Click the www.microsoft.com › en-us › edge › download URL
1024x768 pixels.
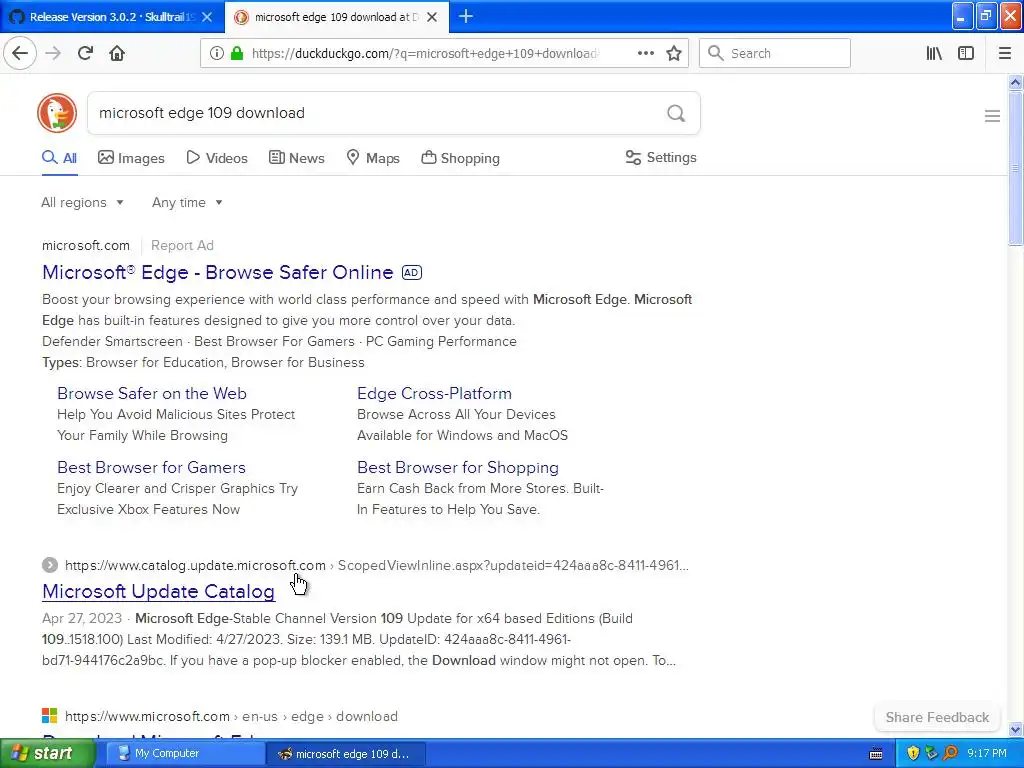pyautogui.click(x=231, y=716)
